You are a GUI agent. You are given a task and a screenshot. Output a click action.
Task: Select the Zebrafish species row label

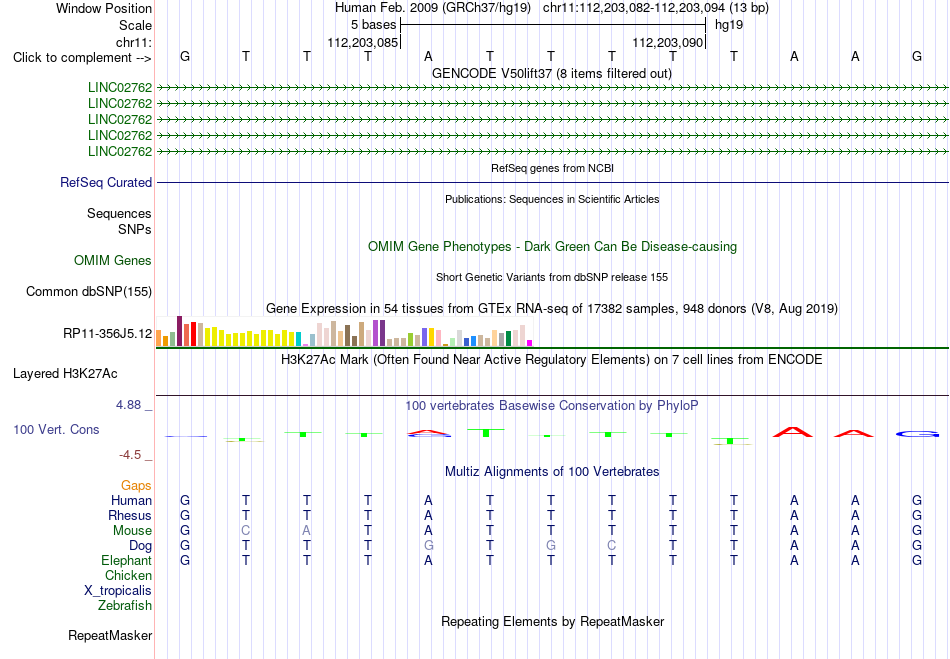click(x=125, y=605)
